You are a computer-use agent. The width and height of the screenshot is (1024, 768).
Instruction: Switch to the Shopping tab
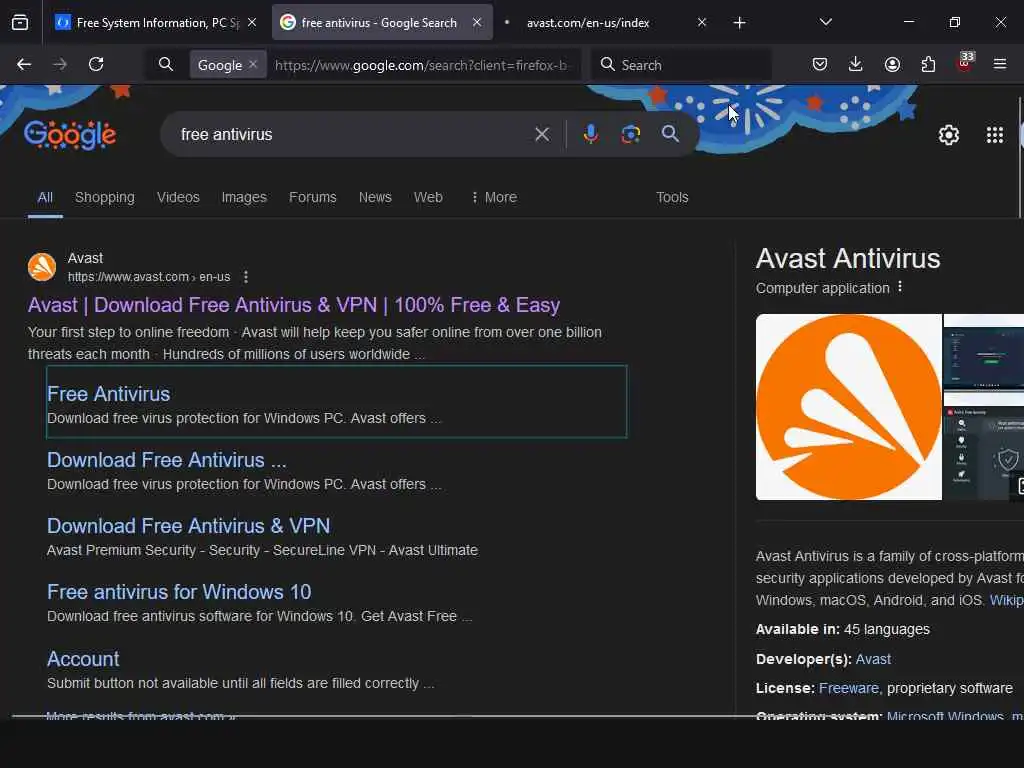coord(104,197)
